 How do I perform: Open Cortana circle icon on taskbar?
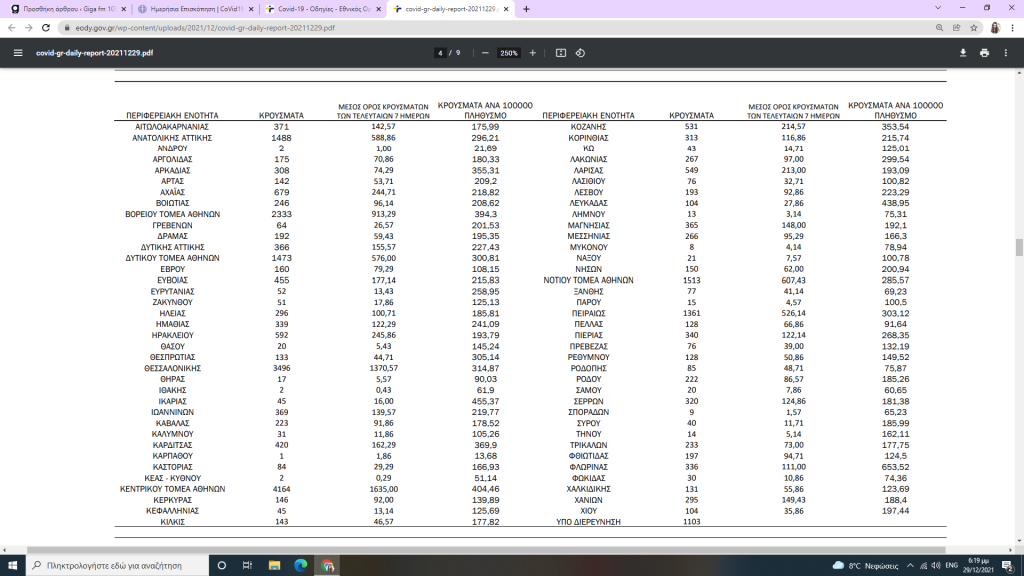point(221,566)
